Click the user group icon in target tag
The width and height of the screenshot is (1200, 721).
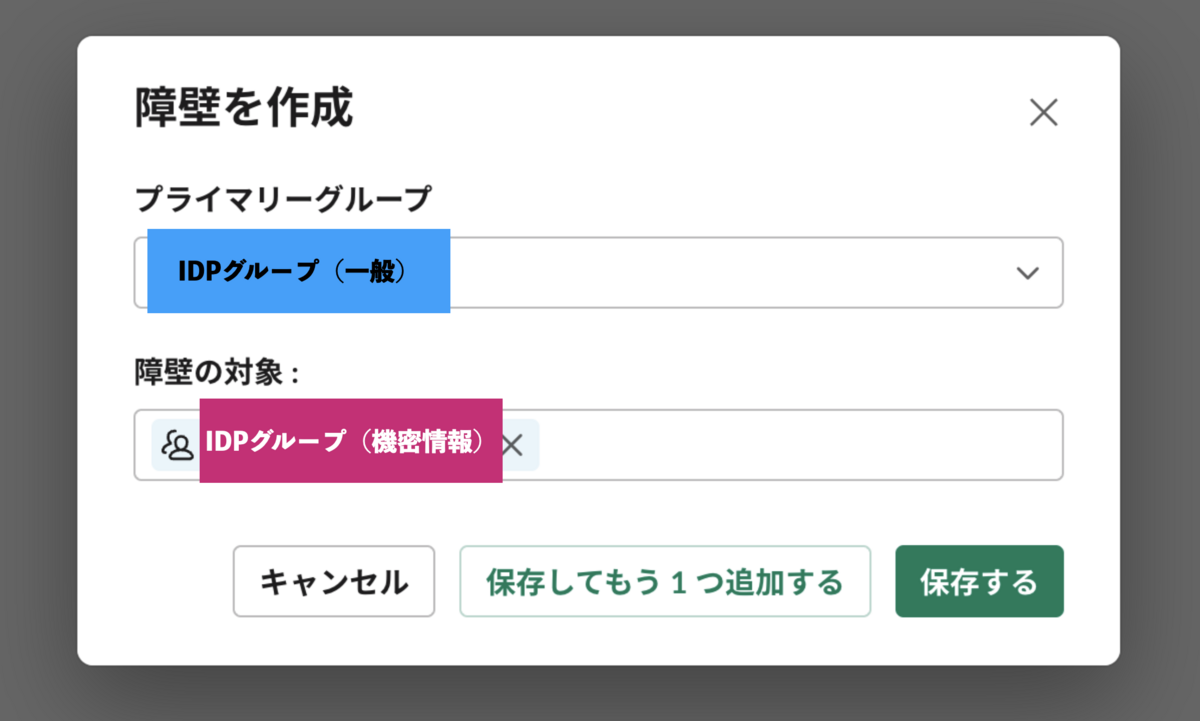pyautogui.click(x=177, y=445)
